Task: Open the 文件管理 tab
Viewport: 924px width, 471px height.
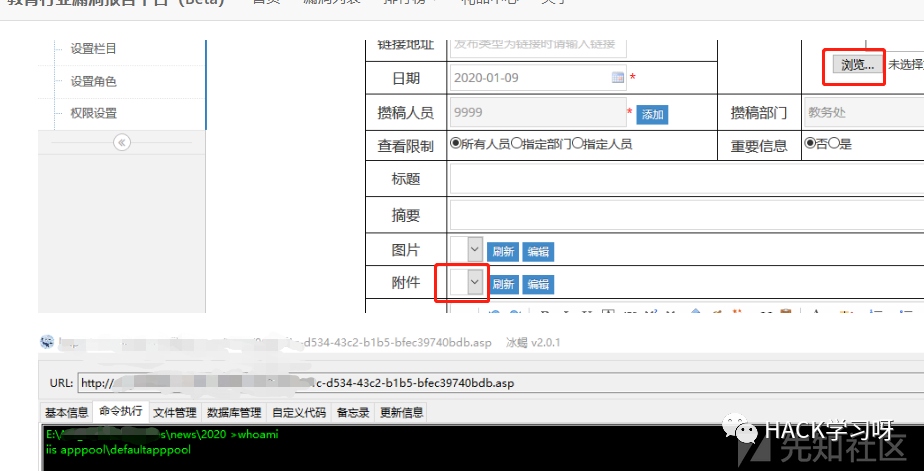Action: point(175,413)
